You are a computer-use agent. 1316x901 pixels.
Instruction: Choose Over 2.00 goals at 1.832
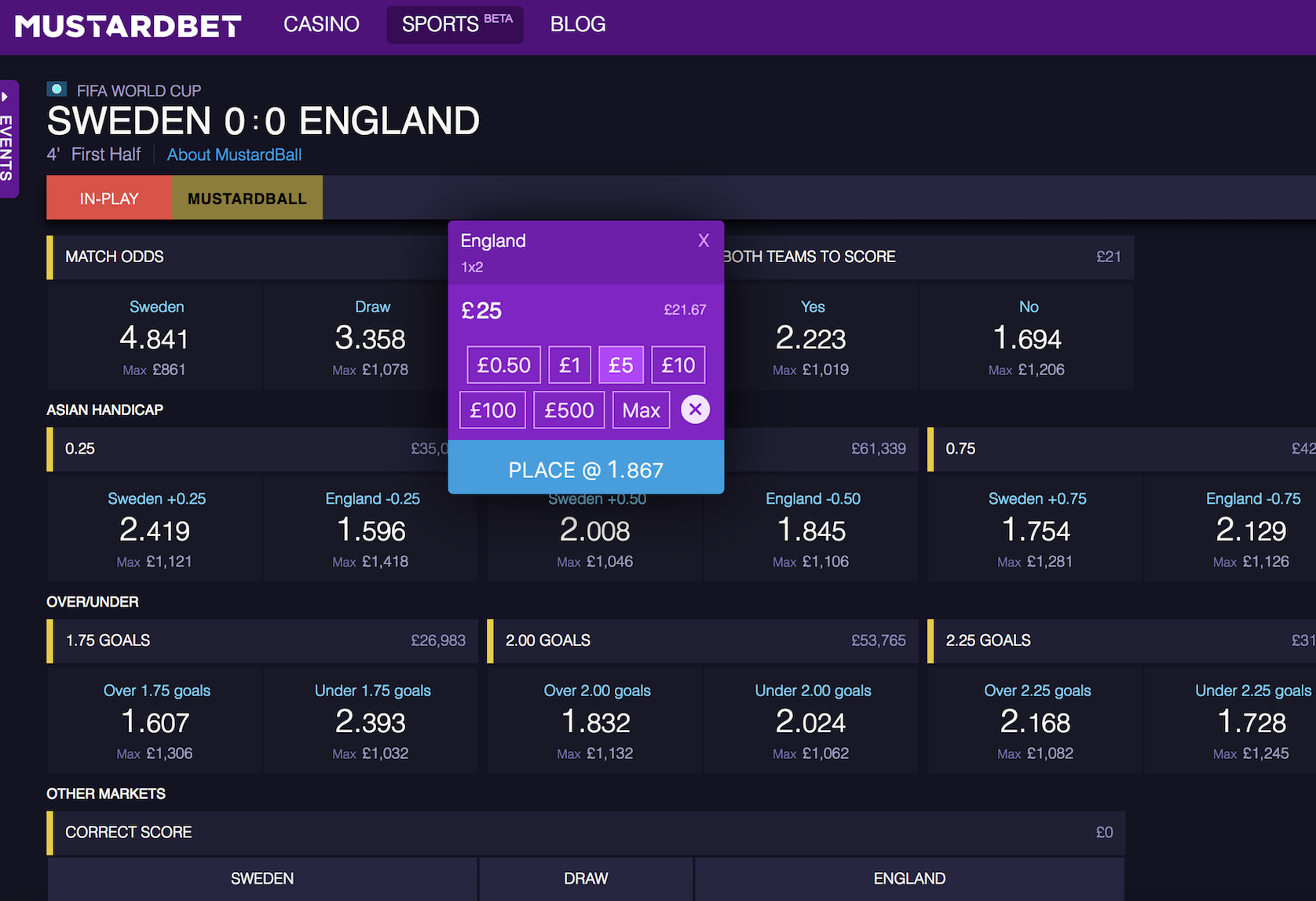click(x=595, y=720)
